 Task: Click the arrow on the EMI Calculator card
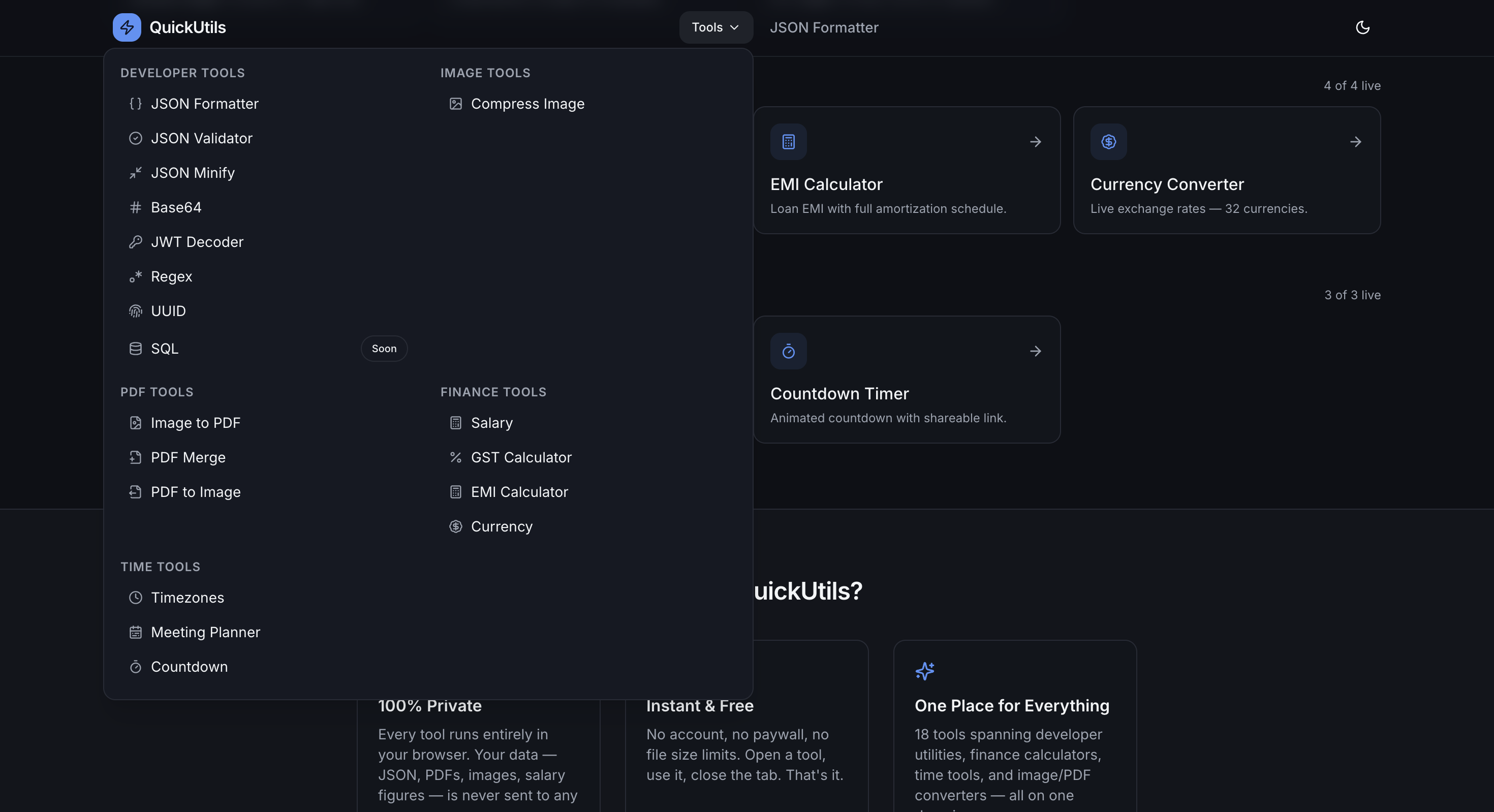pyautogui.click(x=1035, y=142)
